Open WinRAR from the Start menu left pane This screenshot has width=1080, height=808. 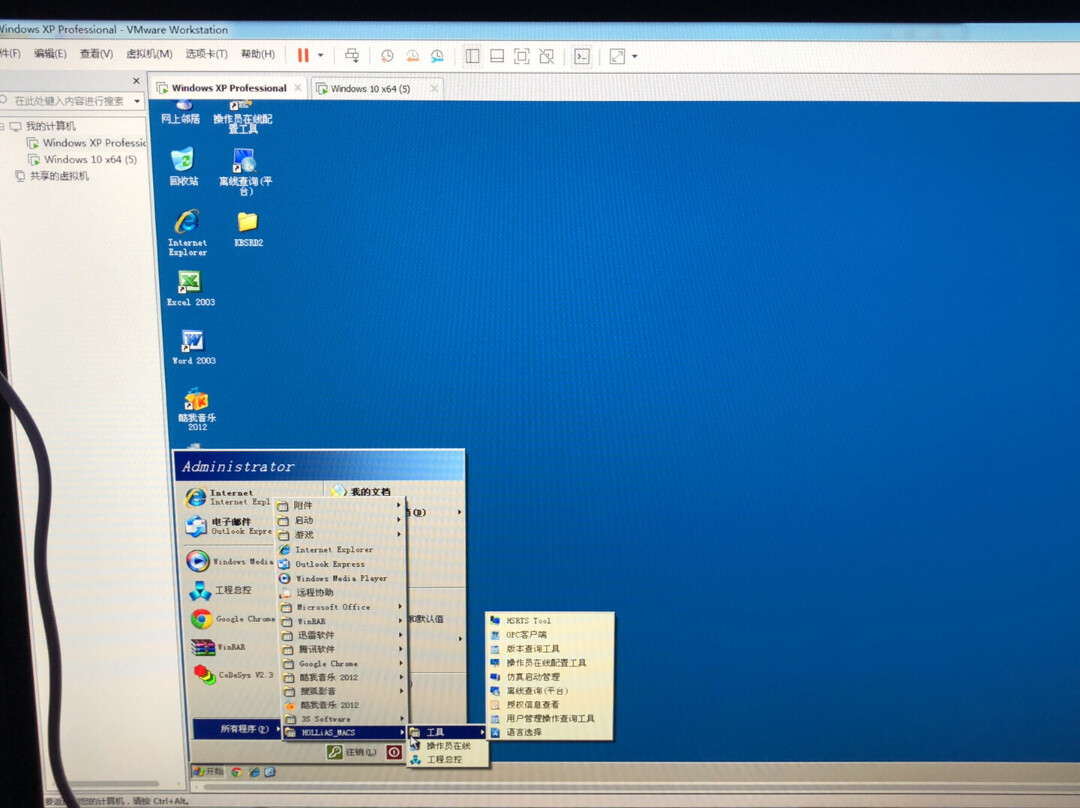pos(218,647)
